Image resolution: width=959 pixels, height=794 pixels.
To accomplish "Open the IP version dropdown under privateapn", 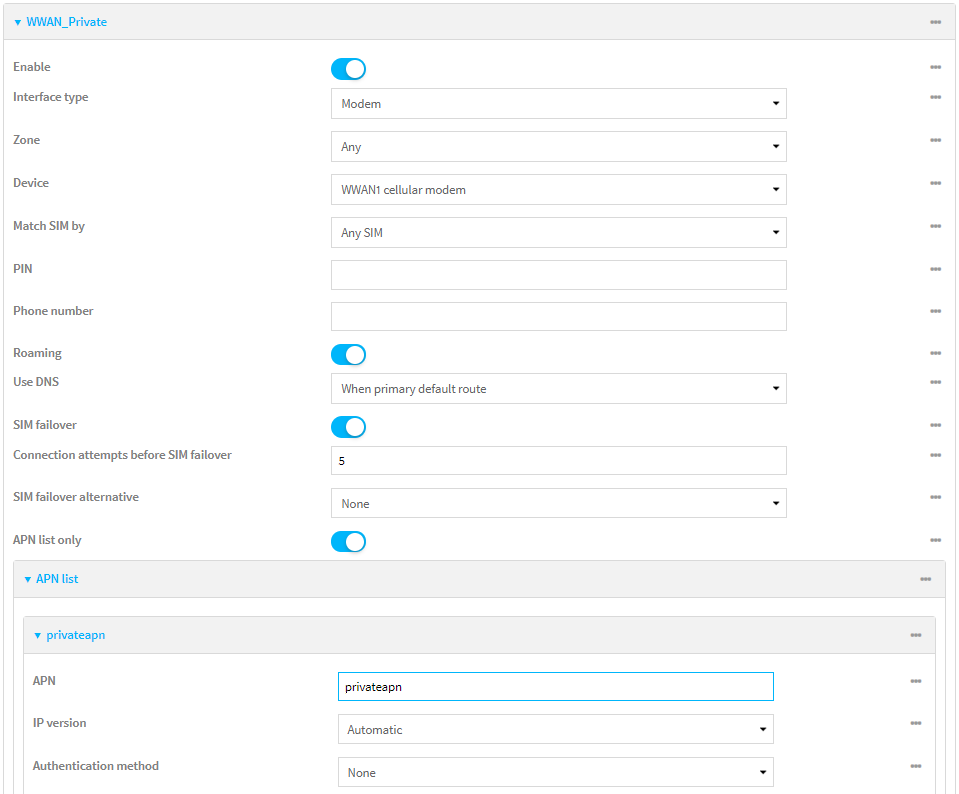I will (553, 729).
